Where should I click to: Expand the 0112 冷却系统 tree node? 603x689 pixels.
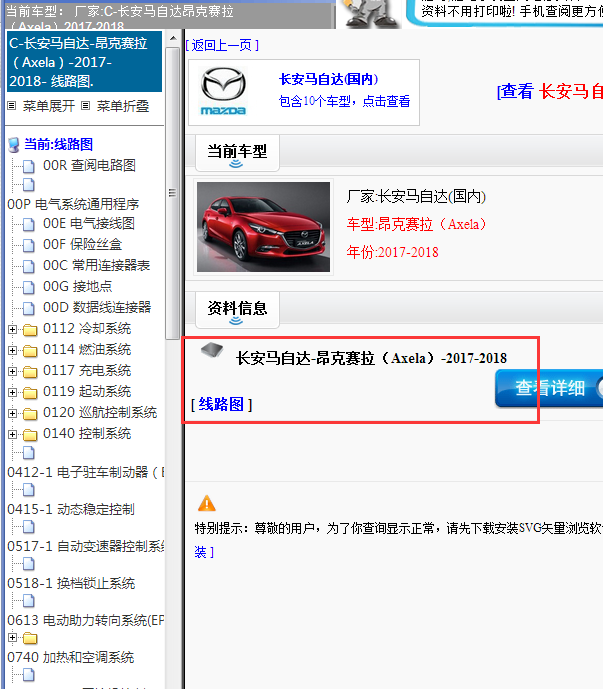(x=12, y=329)
